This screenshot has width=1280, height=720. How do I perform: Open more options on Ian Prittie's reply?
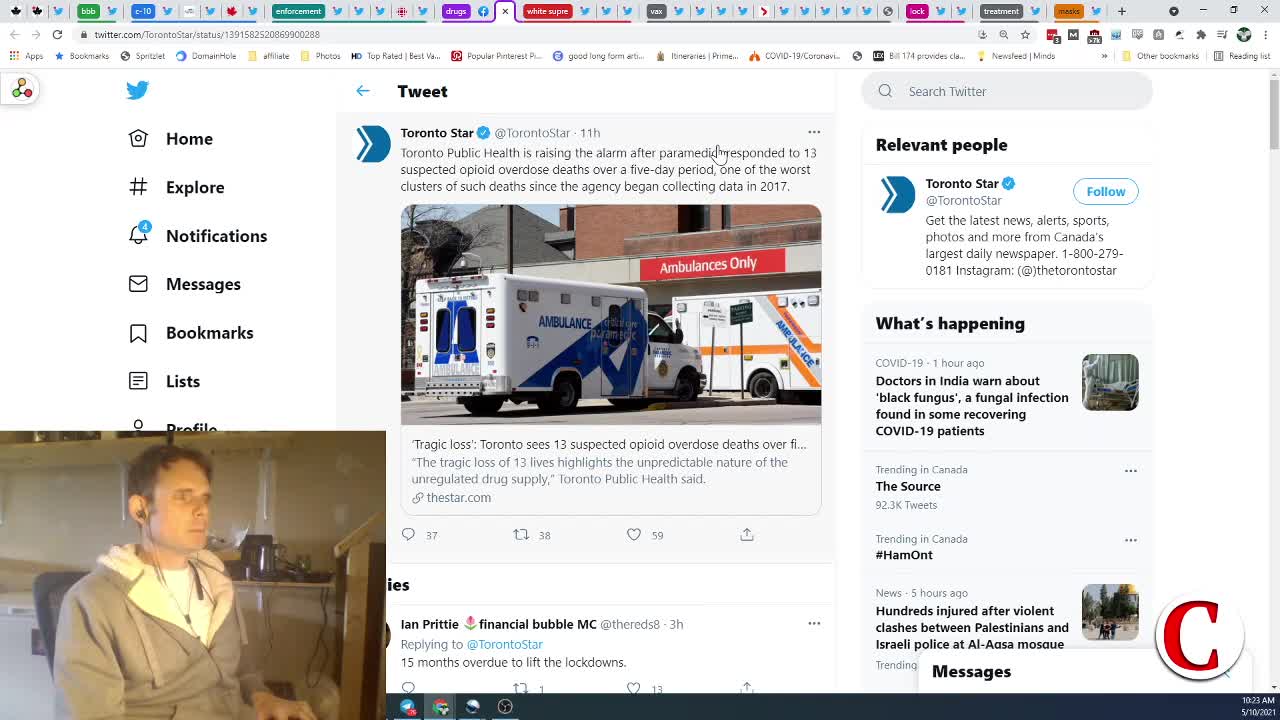tap(814, 623)
